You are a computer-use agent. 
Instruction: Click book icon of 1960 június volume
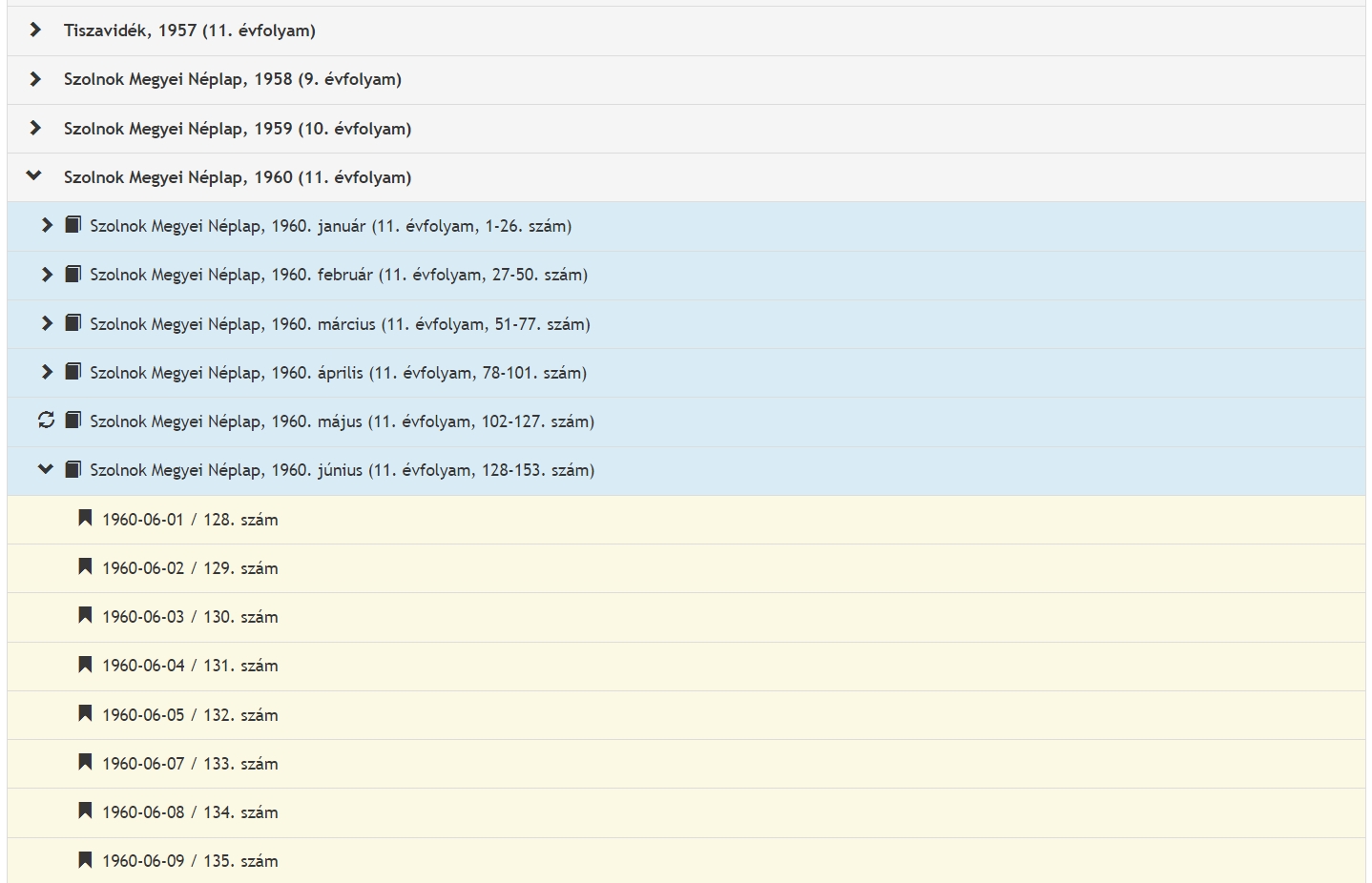pyautogui.click(x=73, y=469)
